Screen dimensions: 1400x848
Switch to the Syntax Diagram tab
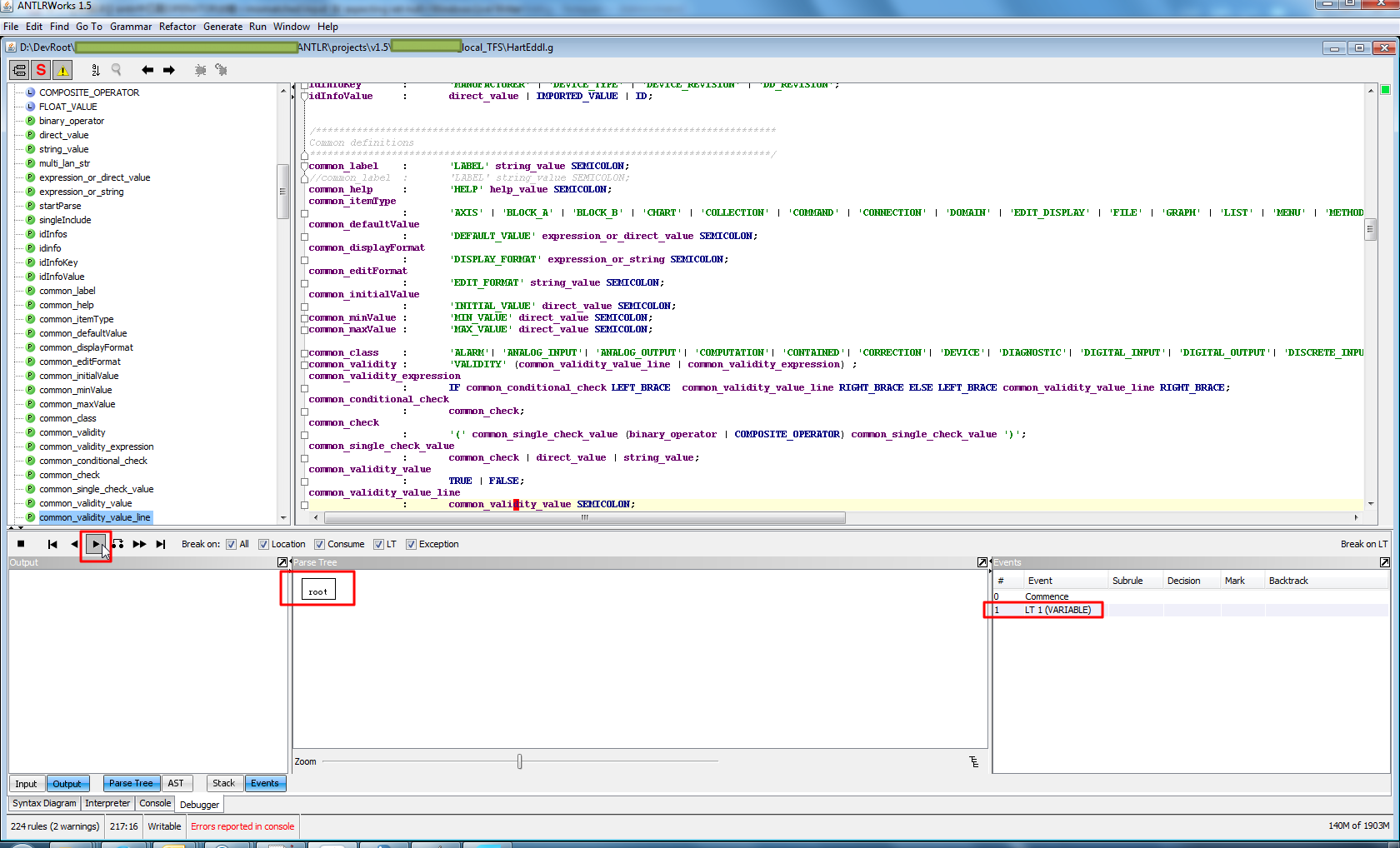coord(44,803)
